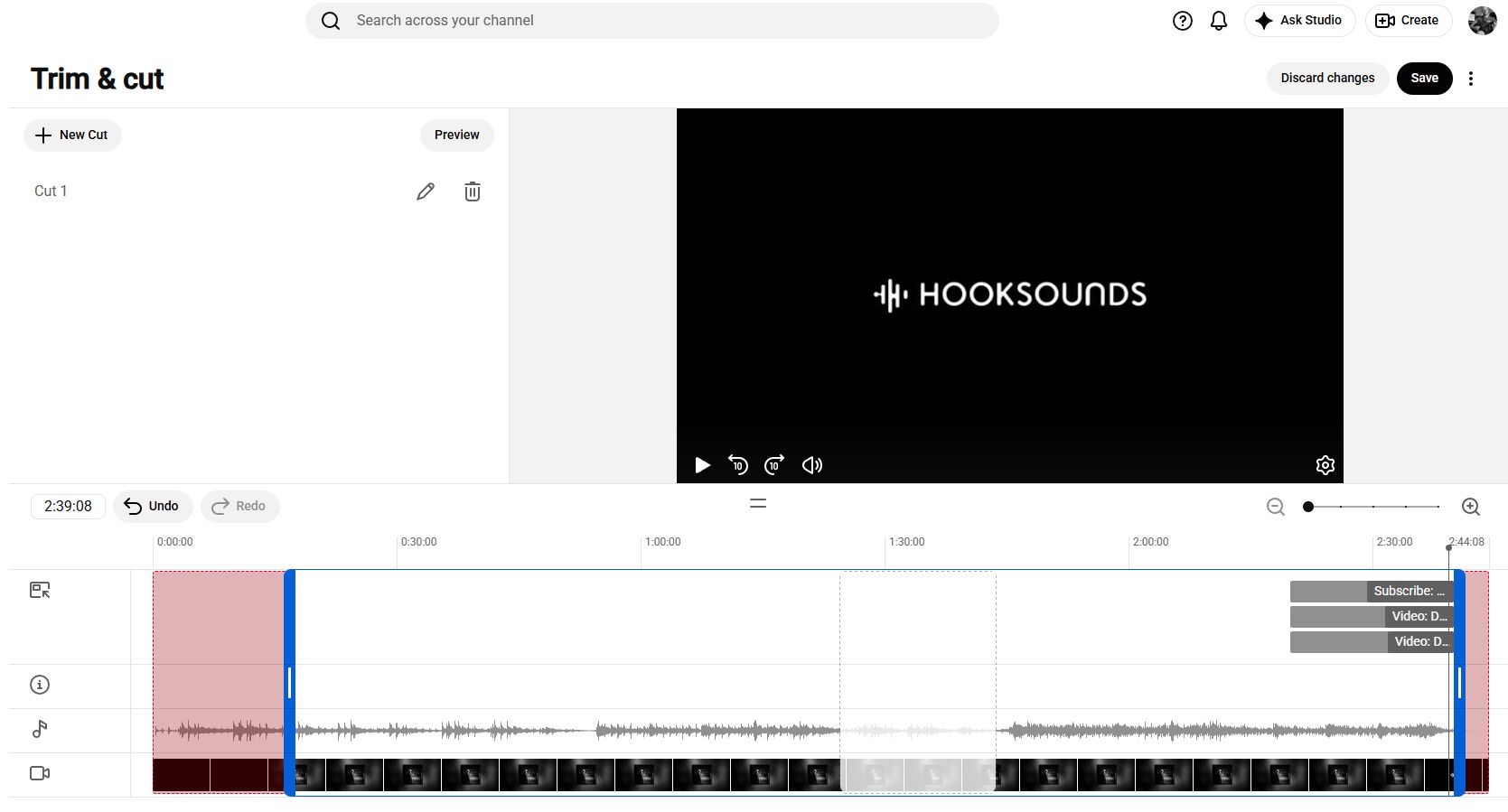Open the notifications bell

[x=1219, y=21]
